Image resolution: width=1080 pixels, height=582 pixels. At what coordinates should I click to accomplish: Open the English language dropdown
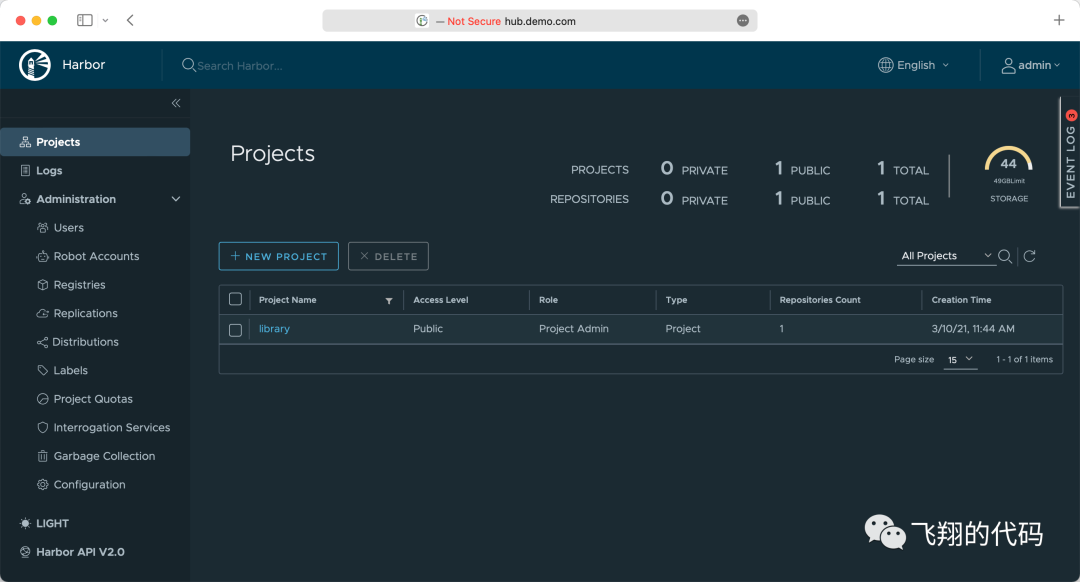pos(914,65)
